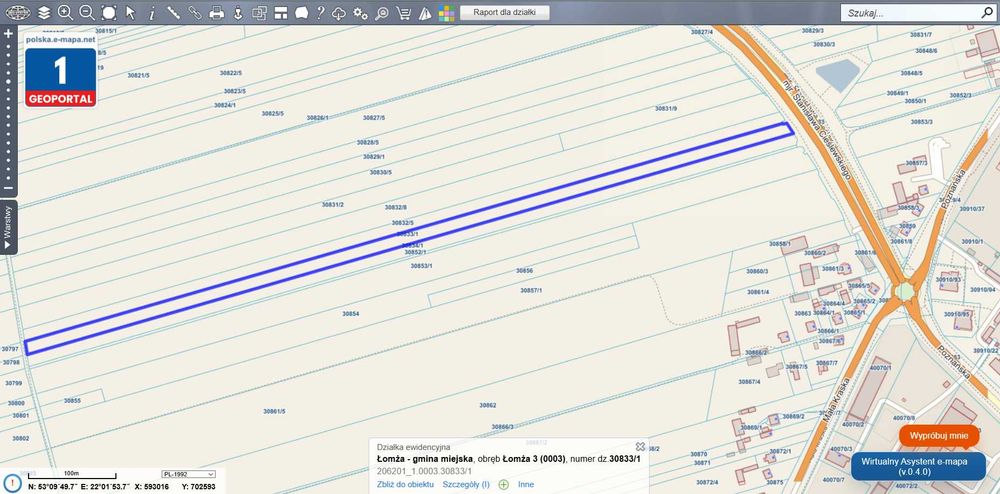Click the chain link share icon
The image size is (1000, 494).
pos(195,13)
